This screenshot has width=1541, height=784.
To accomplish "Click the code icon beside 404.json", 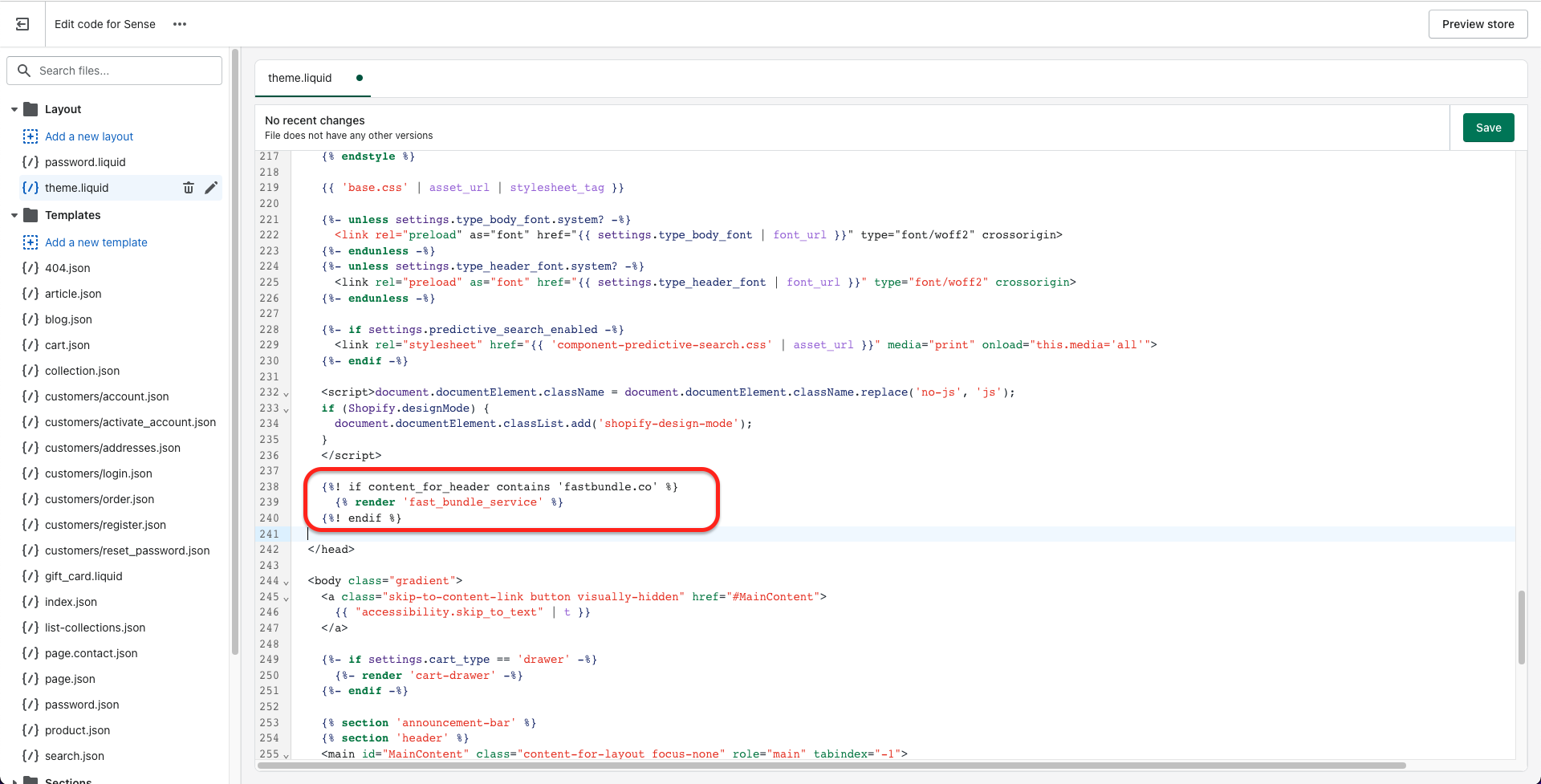I will click(x=30, y=268).
